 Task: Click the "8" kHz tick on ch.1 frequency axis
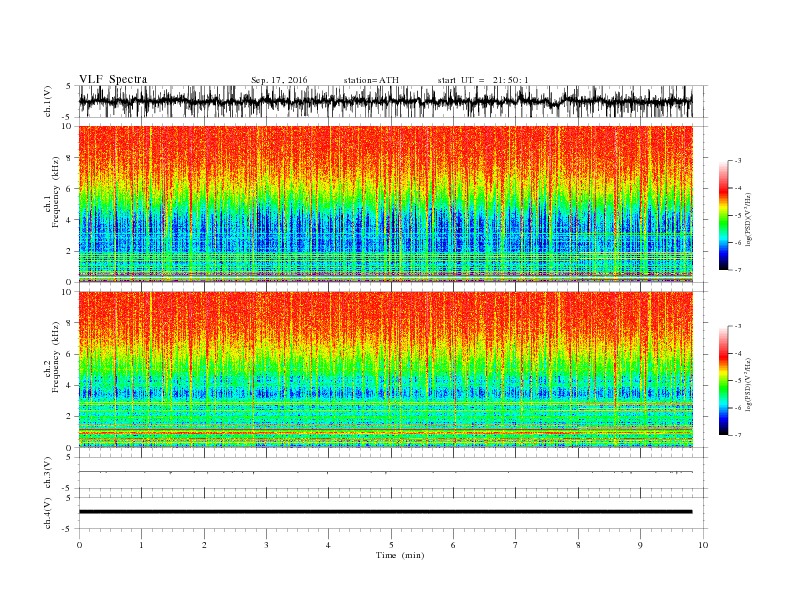click(70, 158)
